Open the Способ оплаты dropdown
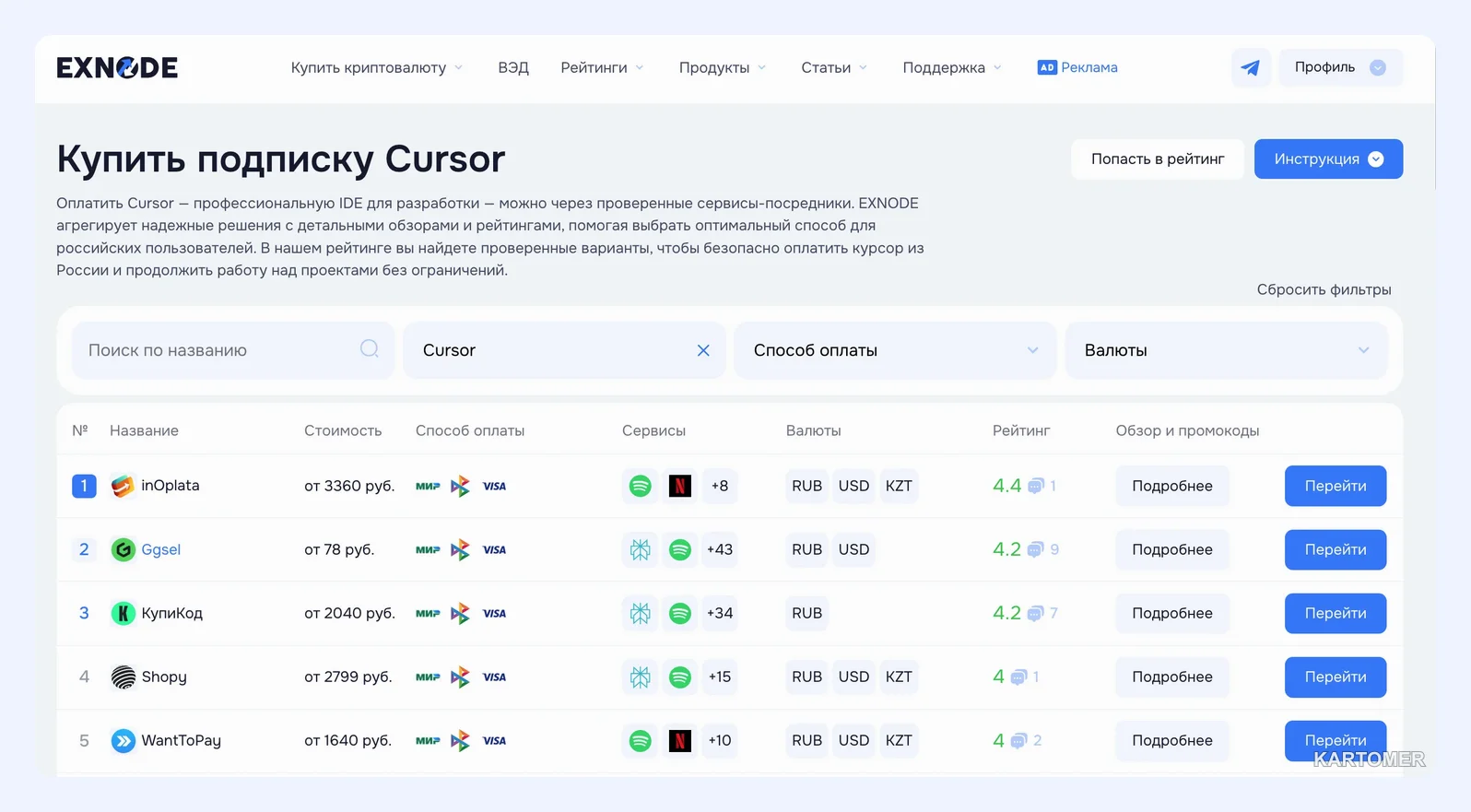 (x=895, y=350)
